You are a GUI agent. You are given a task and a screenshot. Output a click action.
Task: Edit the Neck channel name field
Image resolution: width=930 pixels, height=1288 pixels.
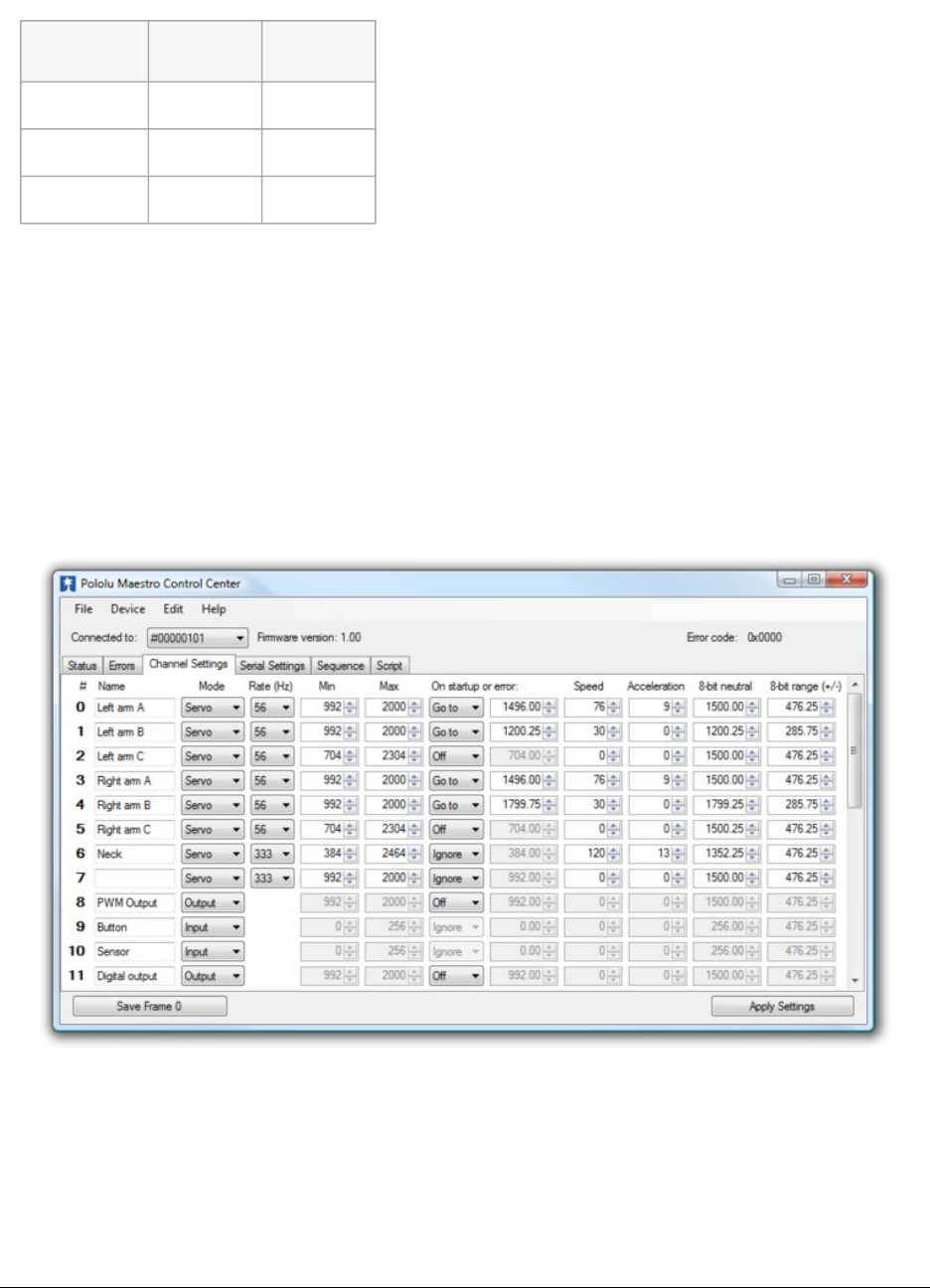[134, 854]
